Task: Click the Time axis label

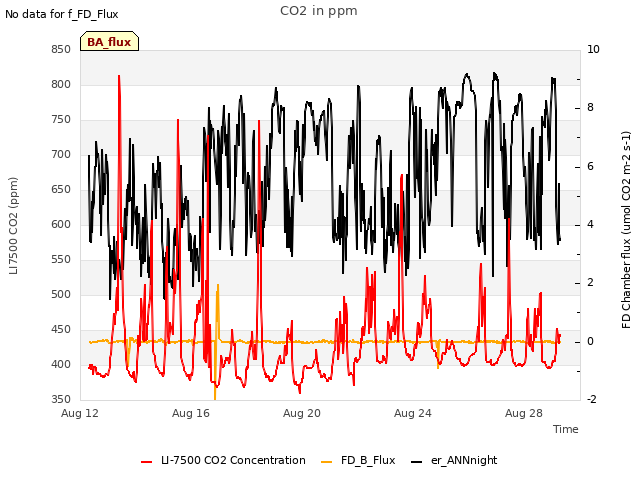Action: coord(566,429)
